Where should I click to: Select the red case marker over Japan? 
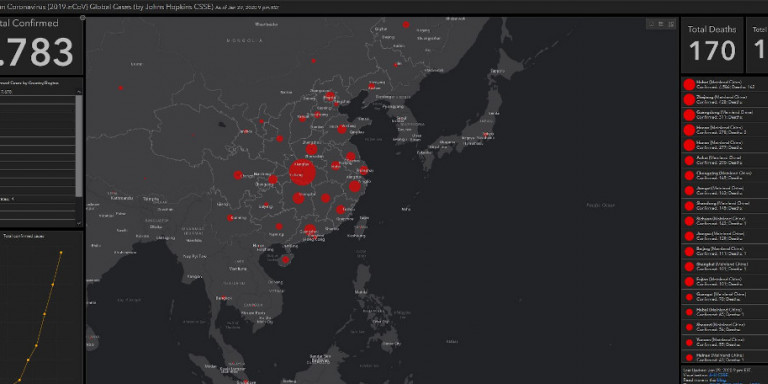(x=485, y=134)
